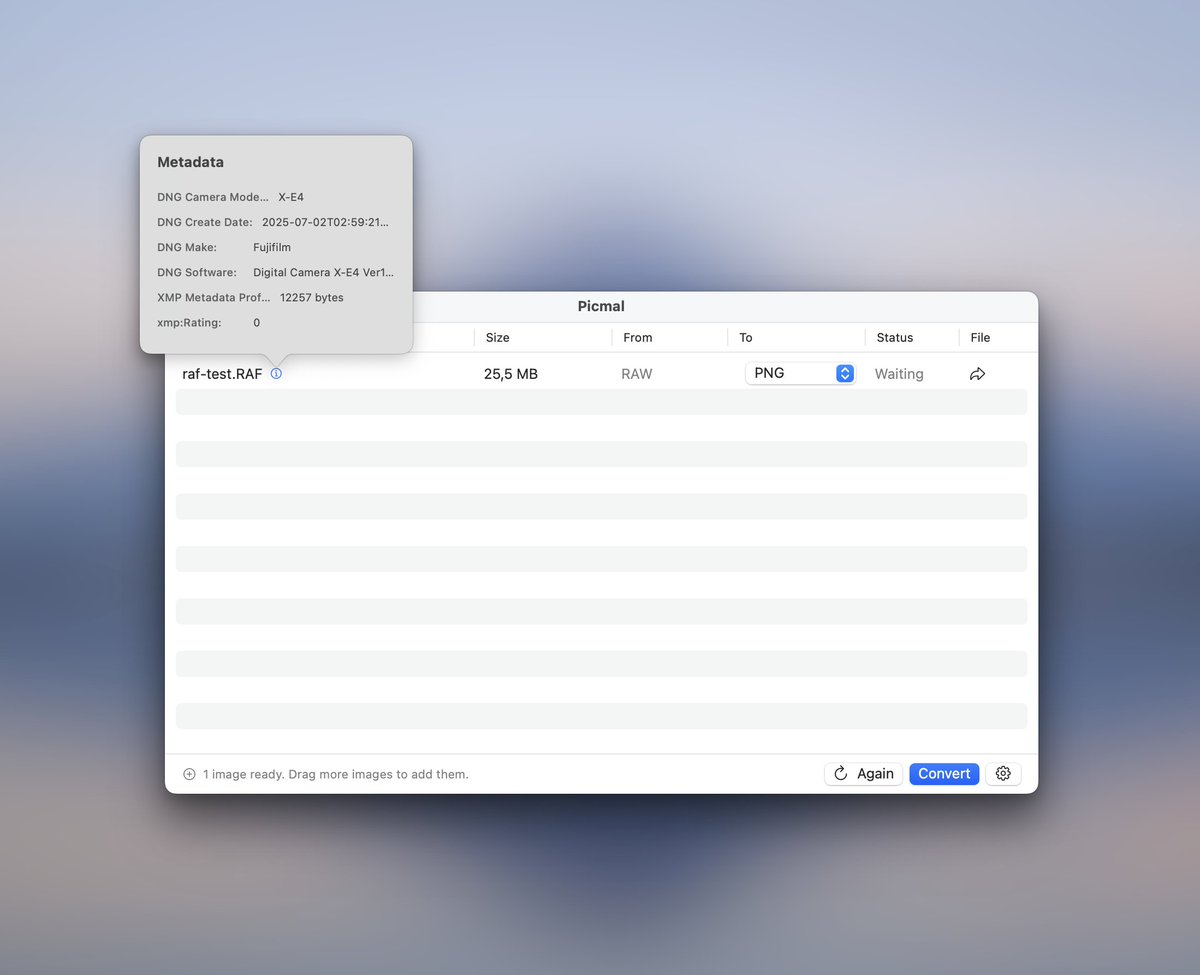Click the share arrow in File column
The height and width of the screenshot is (975, 1200).
point(977,373)
